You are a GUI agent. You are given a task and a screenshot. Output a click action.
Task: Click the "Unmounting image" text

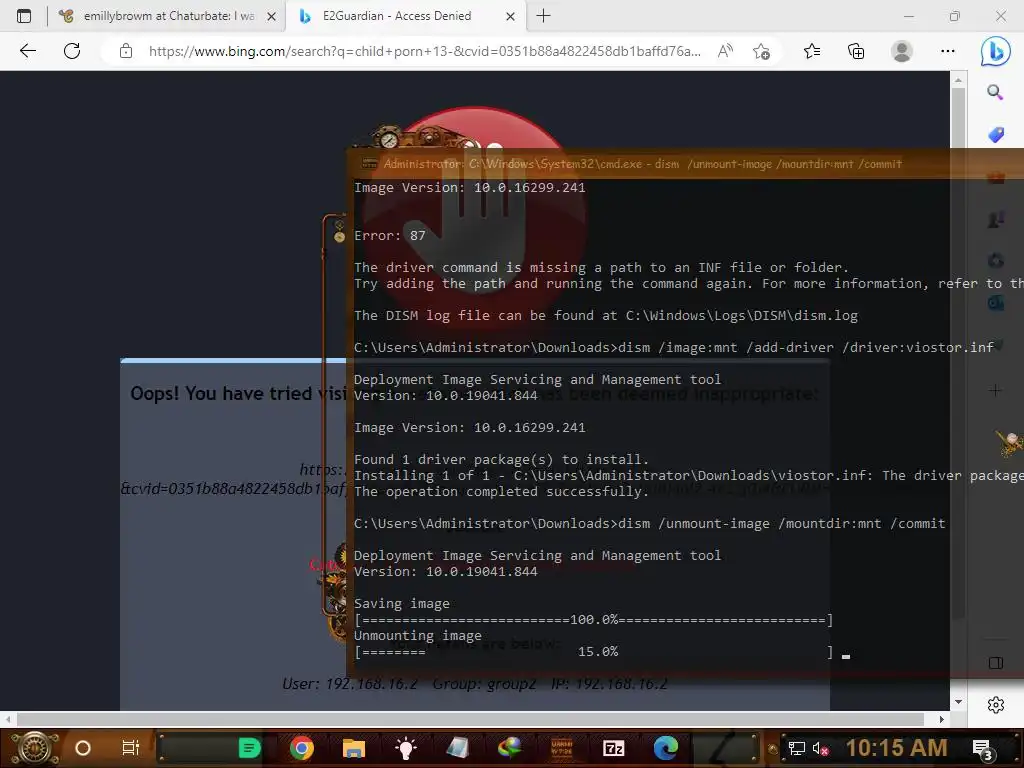click(x=418, y=635)
